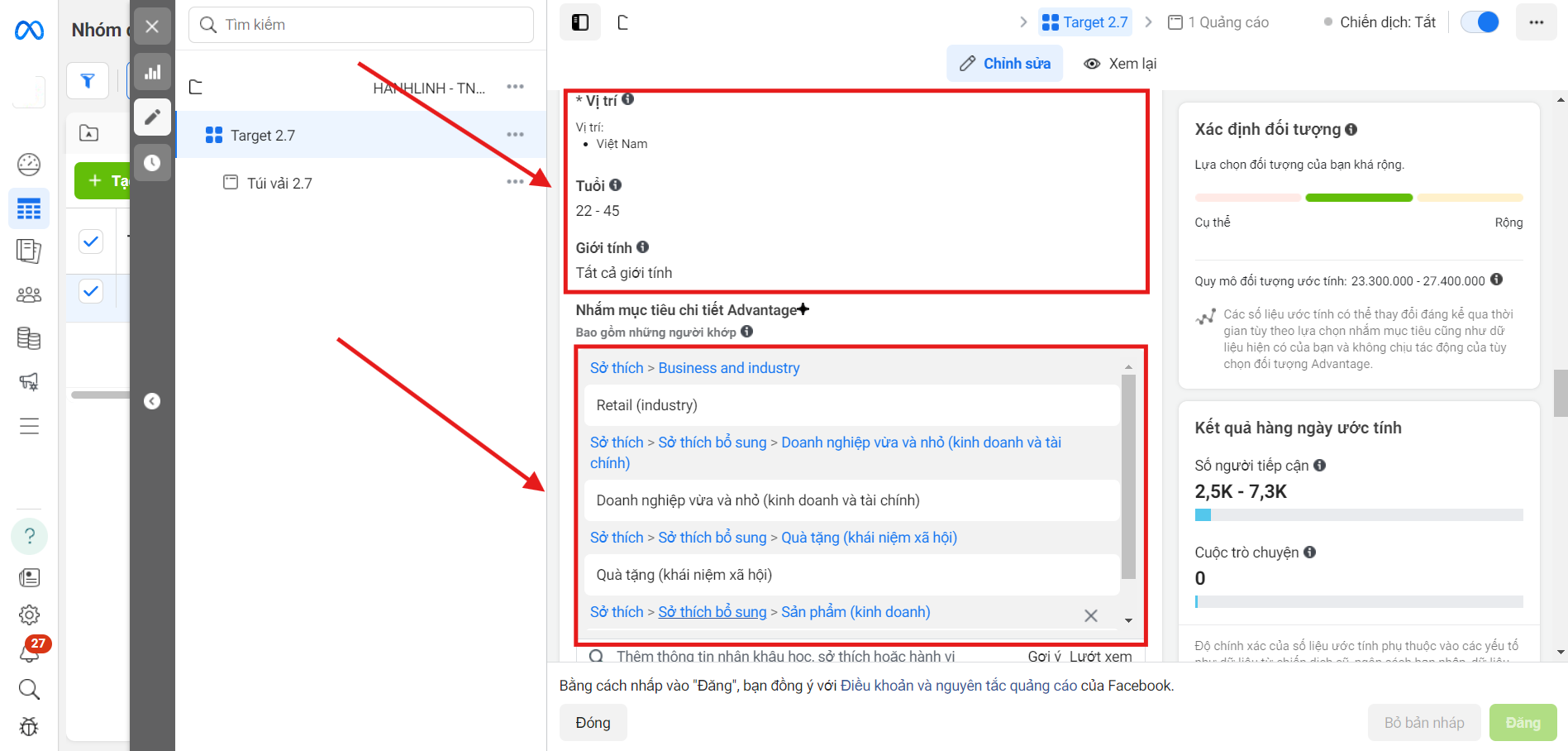The width and height of the screenshot is (1568, 751).
Task: Toggle the Chiến dịch on/off switch
Action: pos(1480,22)
